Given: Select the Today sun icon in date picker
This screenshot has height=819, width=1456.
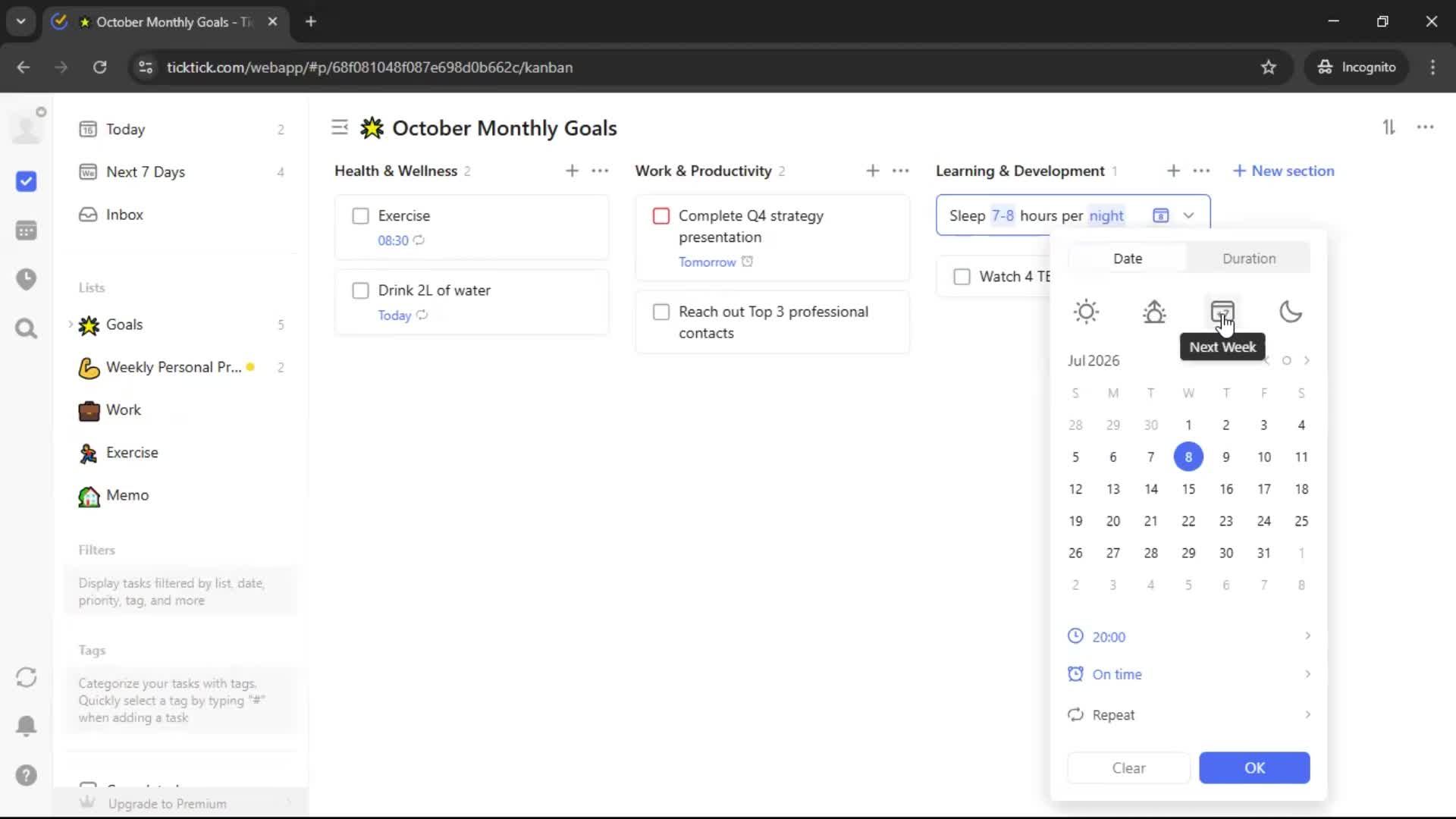Looking at the screenshot, I should (1086, 312).
